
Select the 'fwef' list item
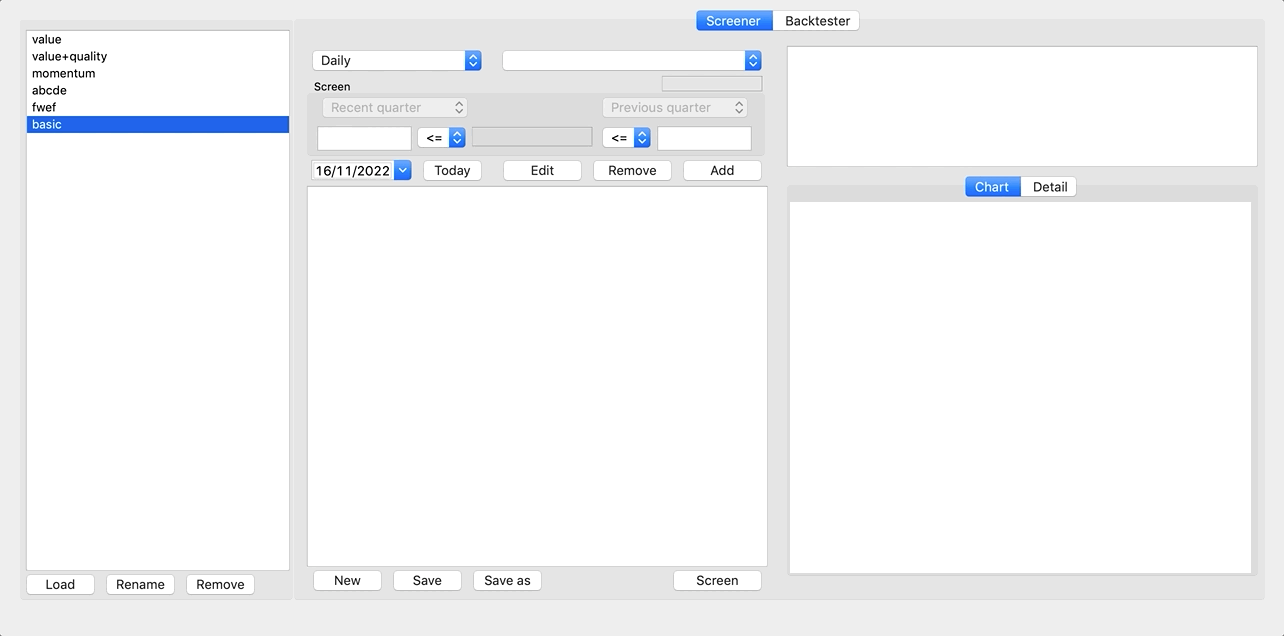point(158,108)
